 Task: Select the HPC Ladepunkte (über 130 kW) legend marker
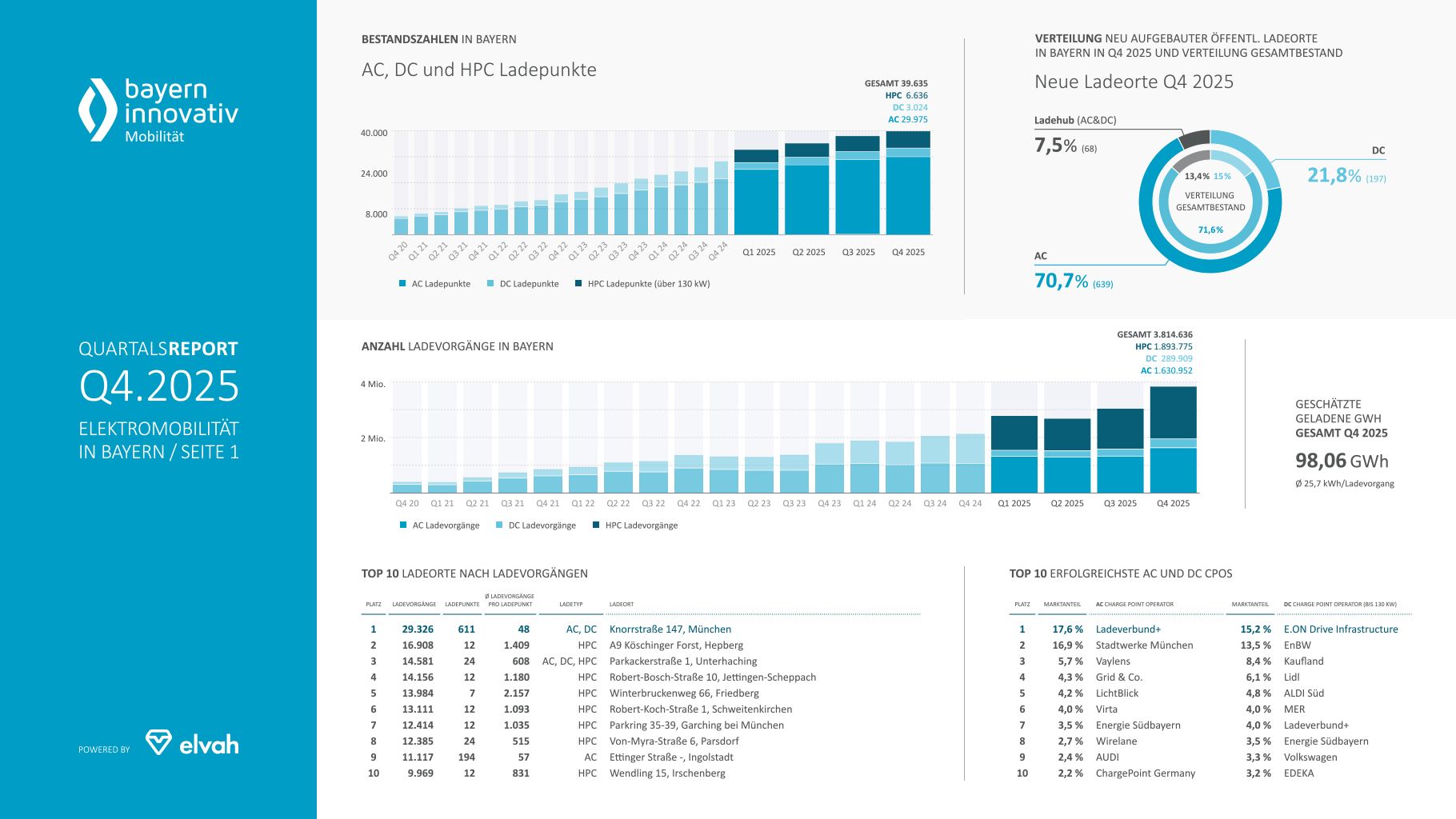(x=578, y=284)
